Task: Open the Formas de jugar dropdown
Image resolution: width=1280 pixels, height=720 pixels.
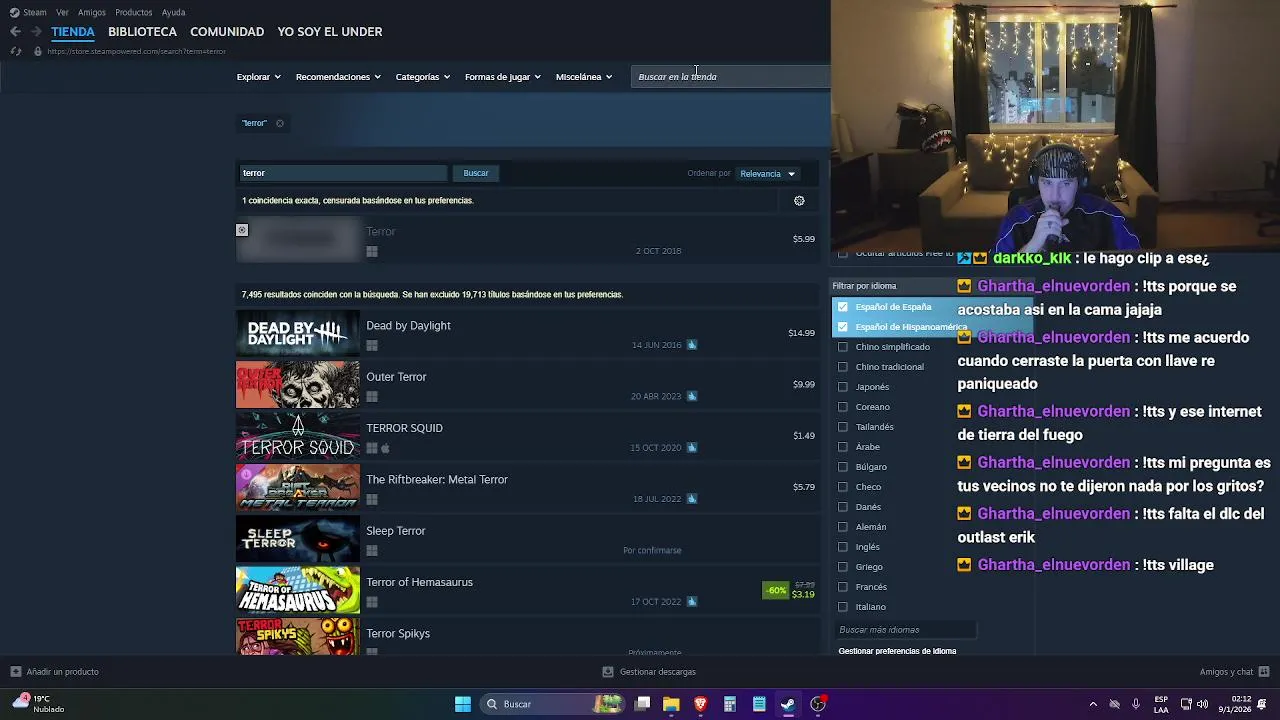Action: point(502,77)
